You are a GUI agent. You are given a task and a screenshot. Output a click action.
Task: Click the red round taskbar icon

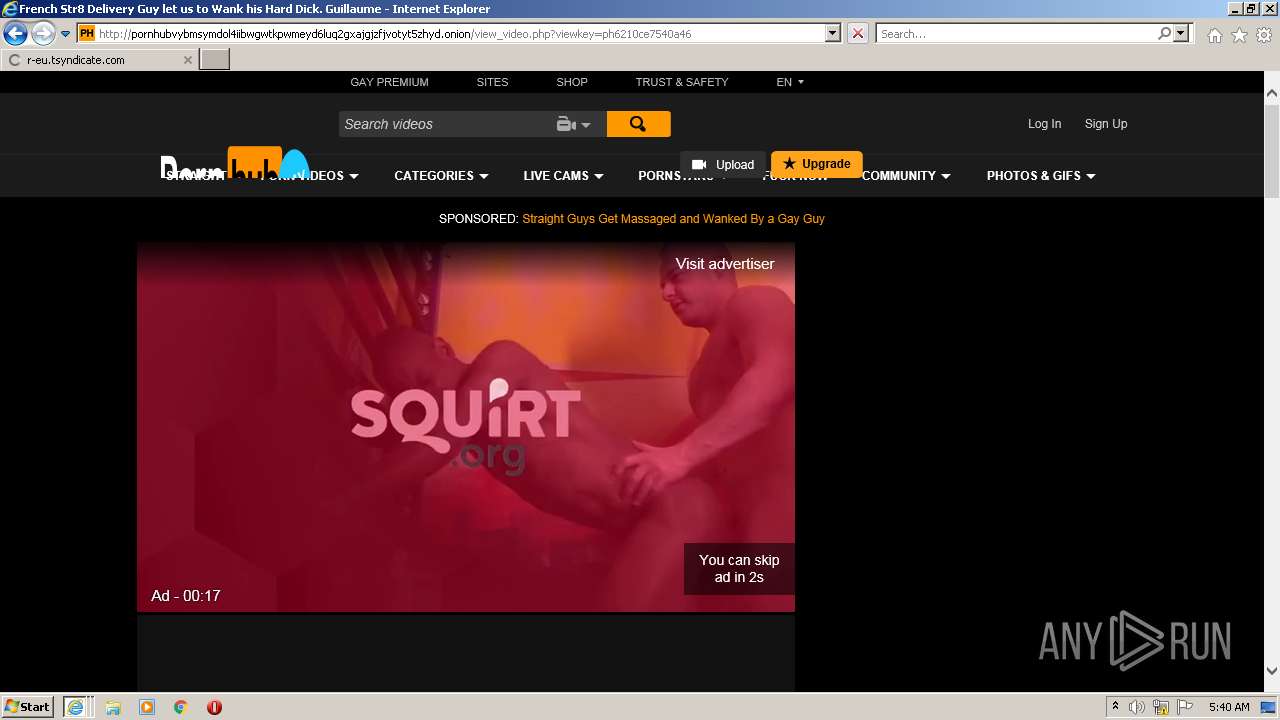tap(214, 707)
